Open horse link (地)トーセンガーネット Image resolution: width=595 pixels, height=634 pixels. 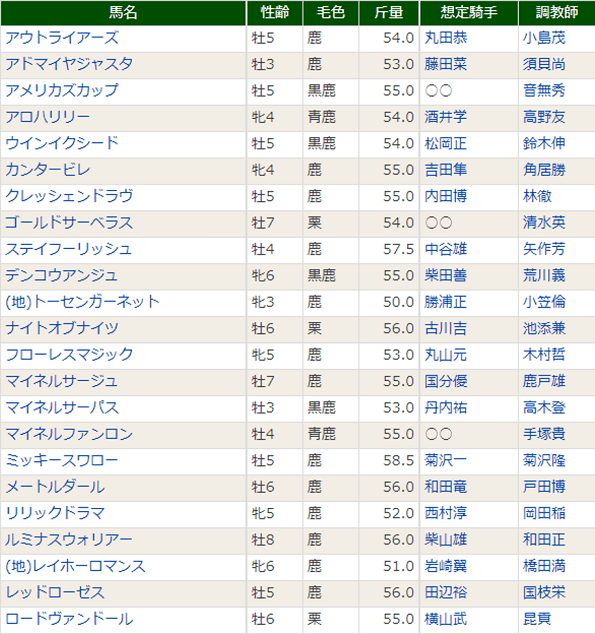82,302
